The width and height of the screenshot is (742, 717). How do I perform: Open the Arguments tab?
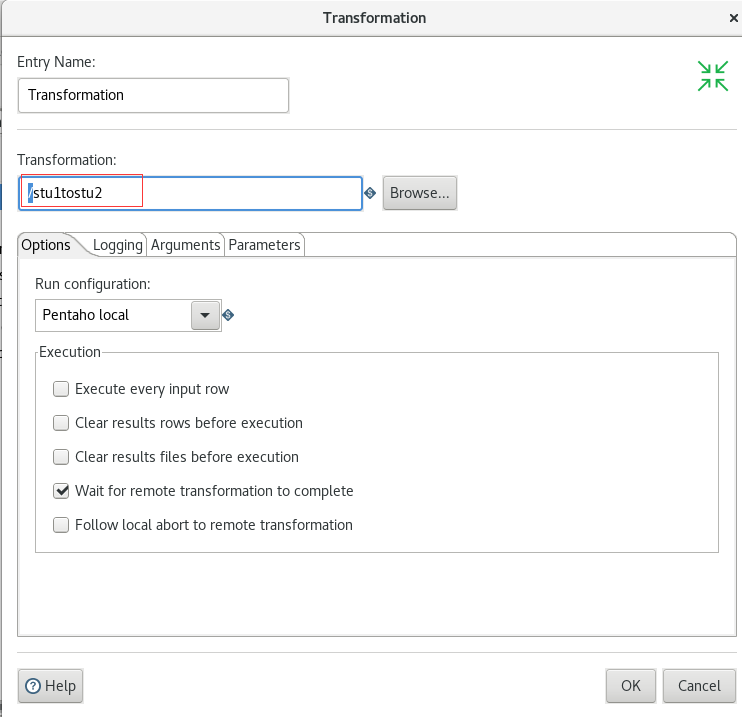(x=186, y=245)
